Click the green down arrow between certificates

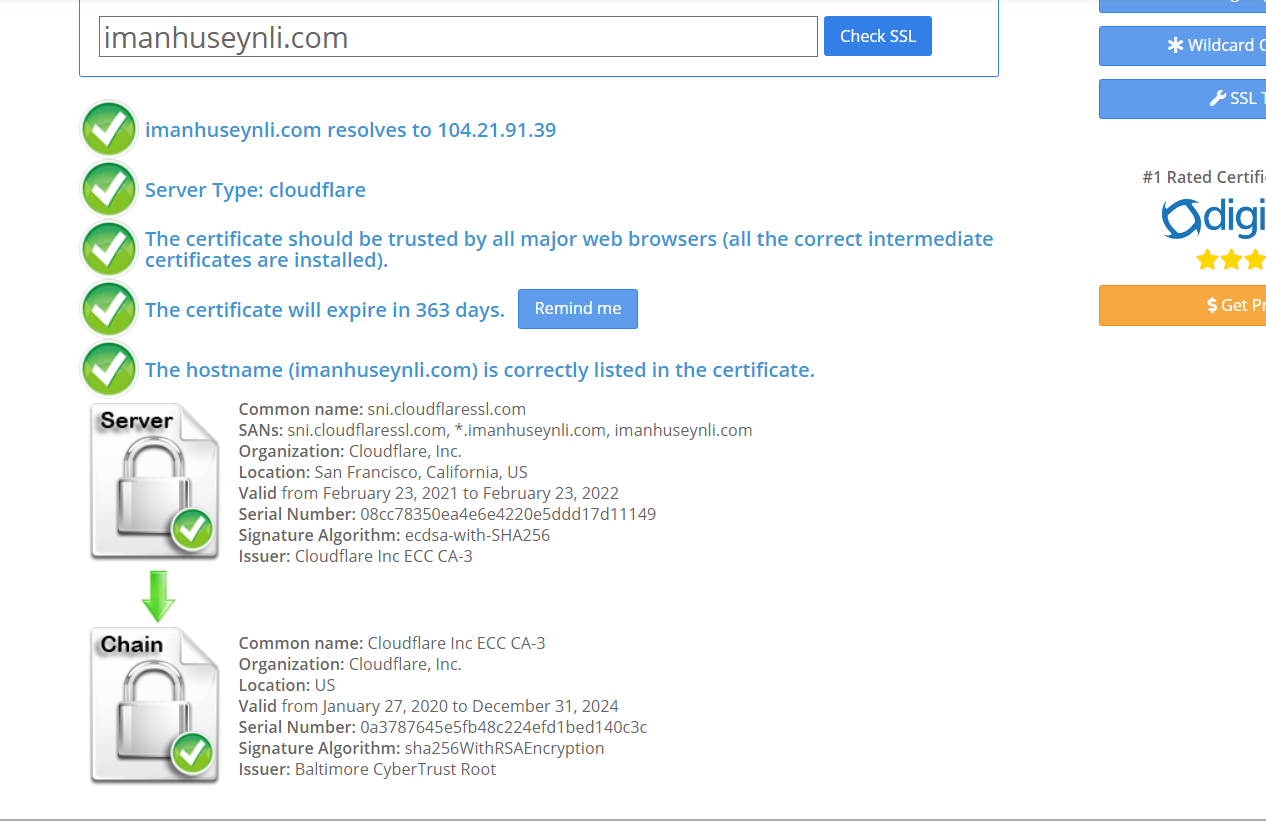click(x=158, y=596)
